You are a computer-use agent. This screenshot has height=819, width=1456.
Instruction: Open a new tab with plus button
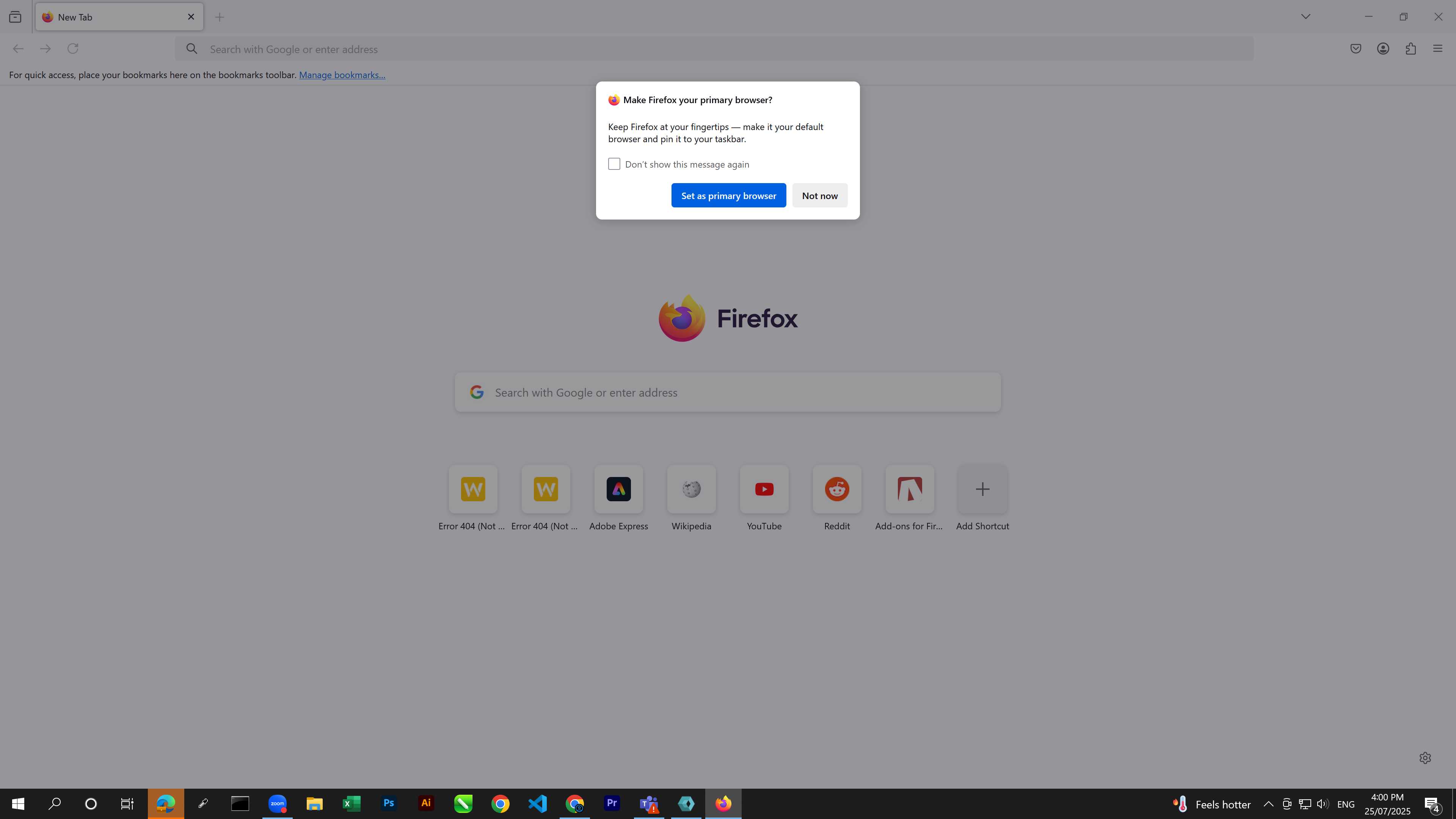(x=220, y=17)
